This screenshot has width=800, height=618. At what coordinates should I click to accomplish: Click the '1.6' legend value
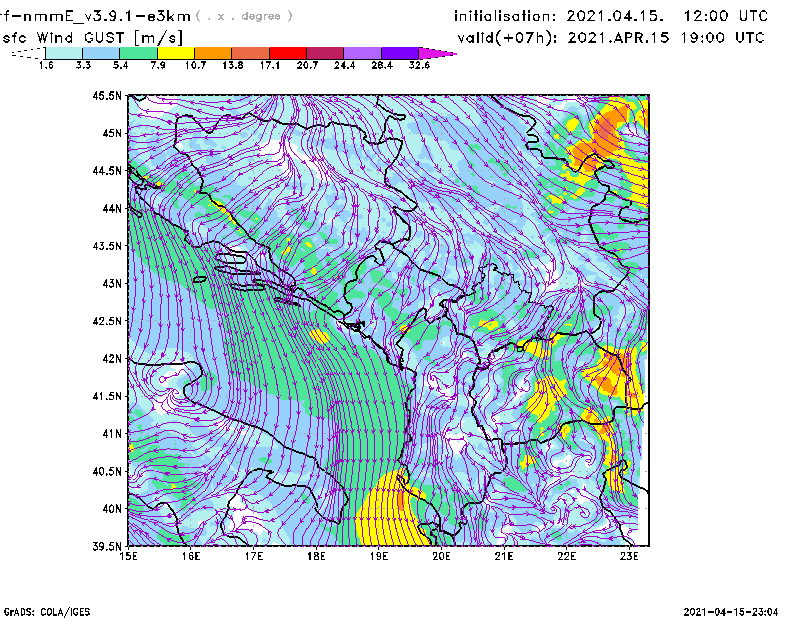(x=46, y=65)
